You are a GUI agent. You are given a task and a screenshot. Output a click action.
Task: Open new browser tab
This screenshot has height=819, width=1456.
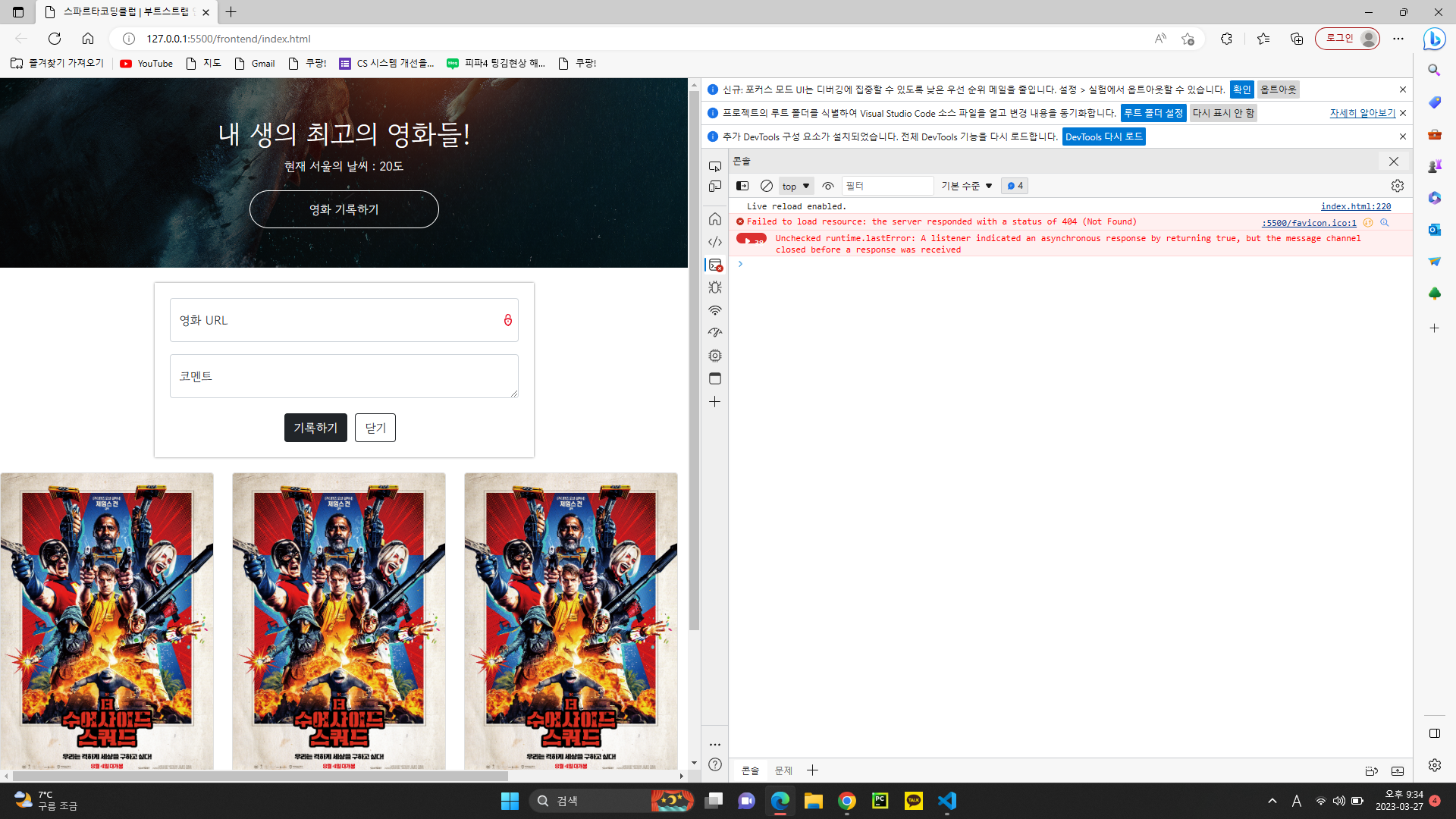[x=231, y=12]
